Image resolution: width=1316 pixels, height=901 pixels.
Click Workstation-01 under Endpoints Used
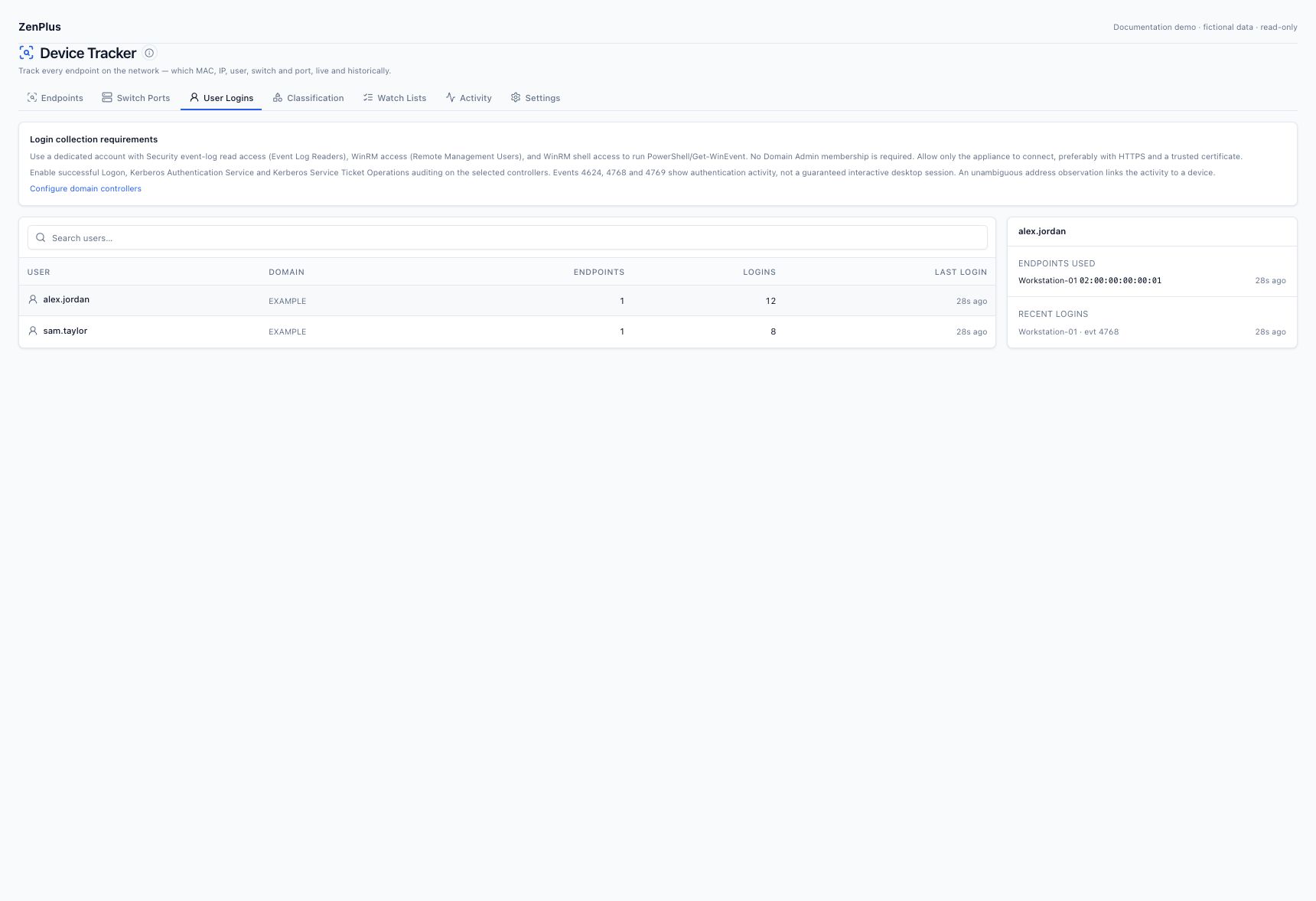[1047, 280]
